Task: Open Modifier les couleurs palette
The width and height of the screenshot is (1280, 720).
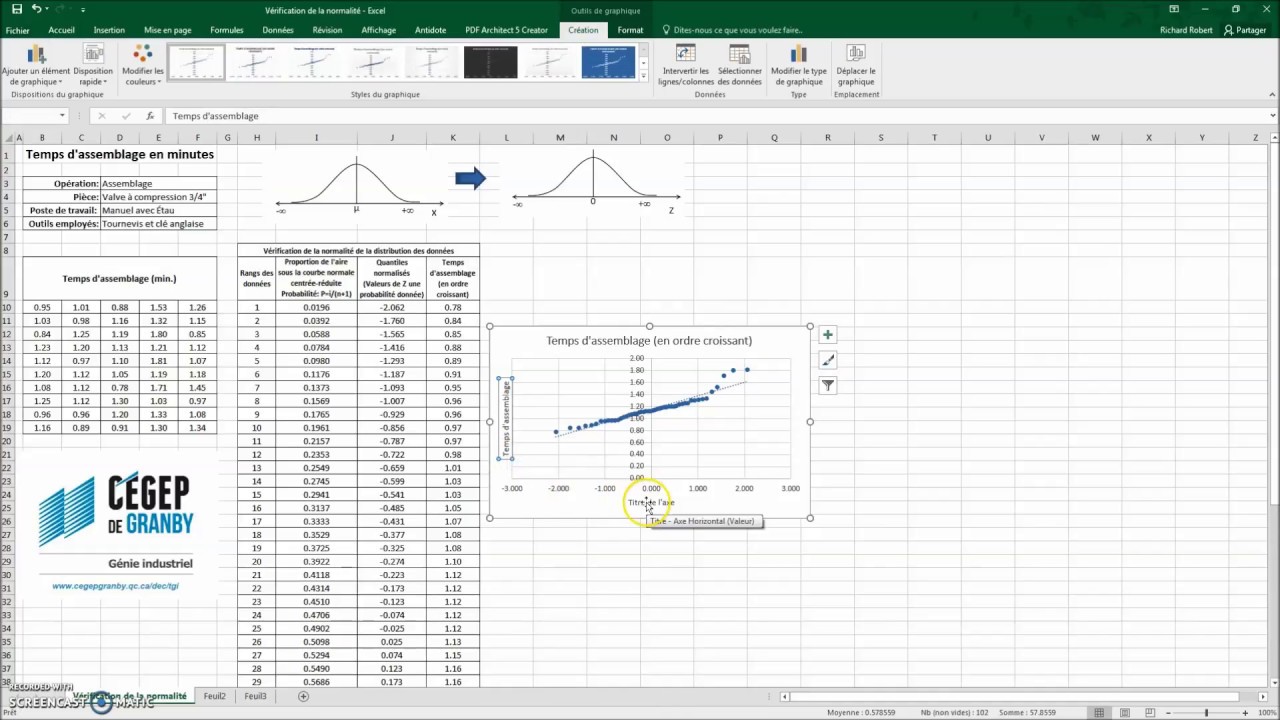Action: coord(143,65)
